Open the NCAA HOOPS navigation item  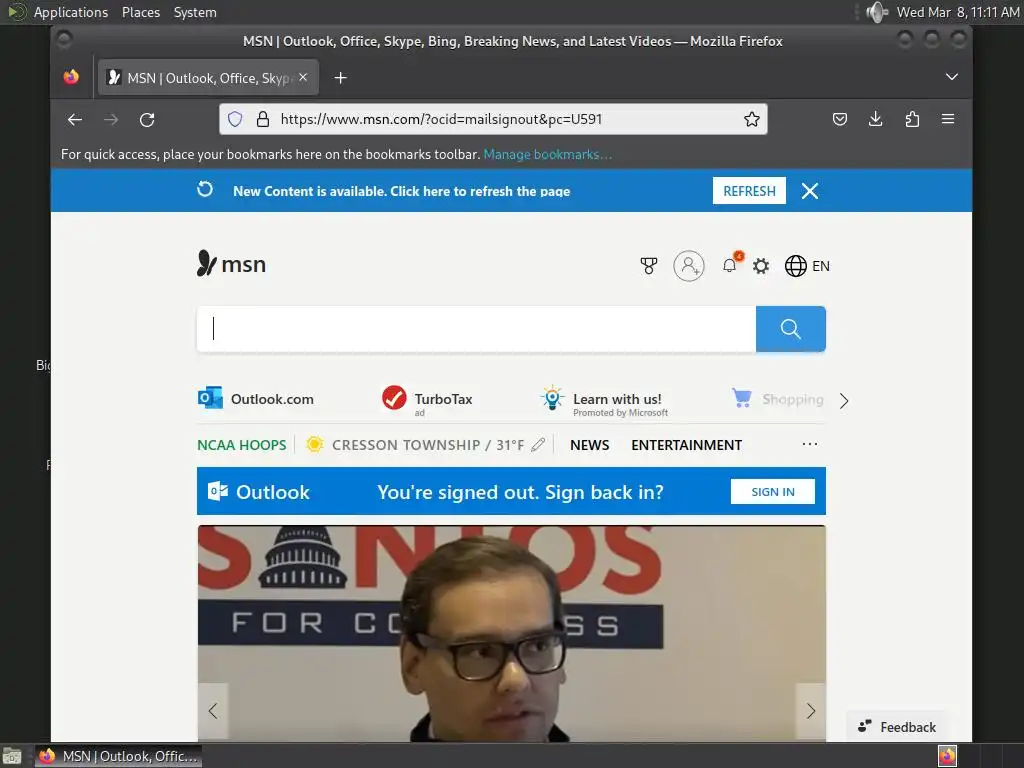point(242,445)
